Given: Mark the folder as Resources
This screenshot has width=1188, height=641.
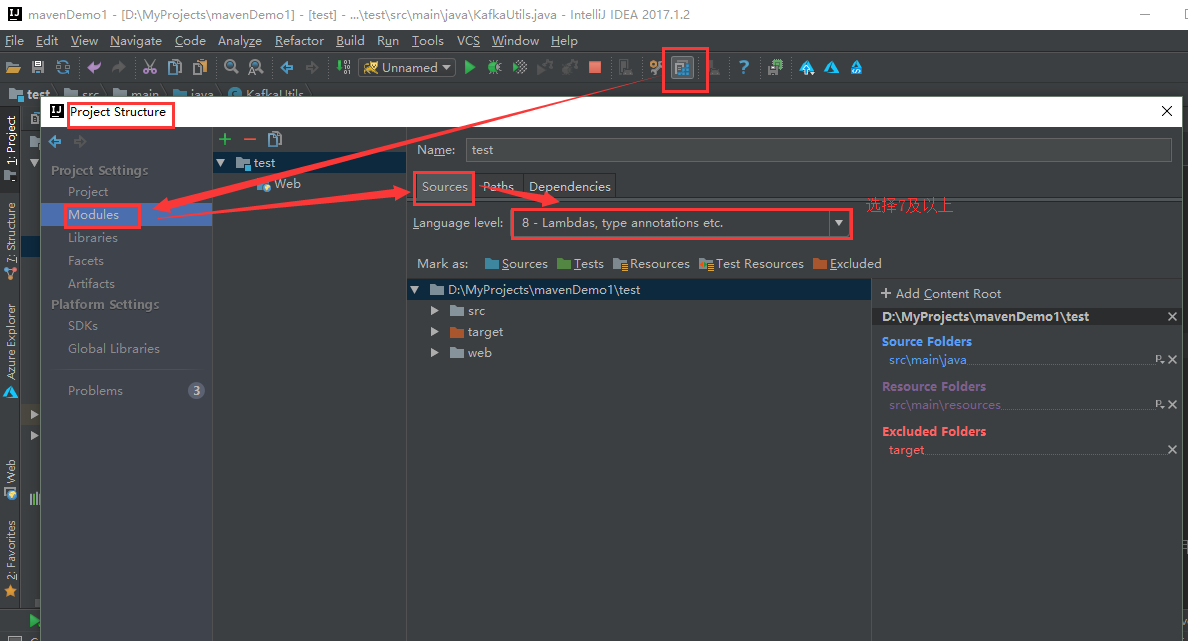Looking at the screenshot, I should [x=652, y=264].
